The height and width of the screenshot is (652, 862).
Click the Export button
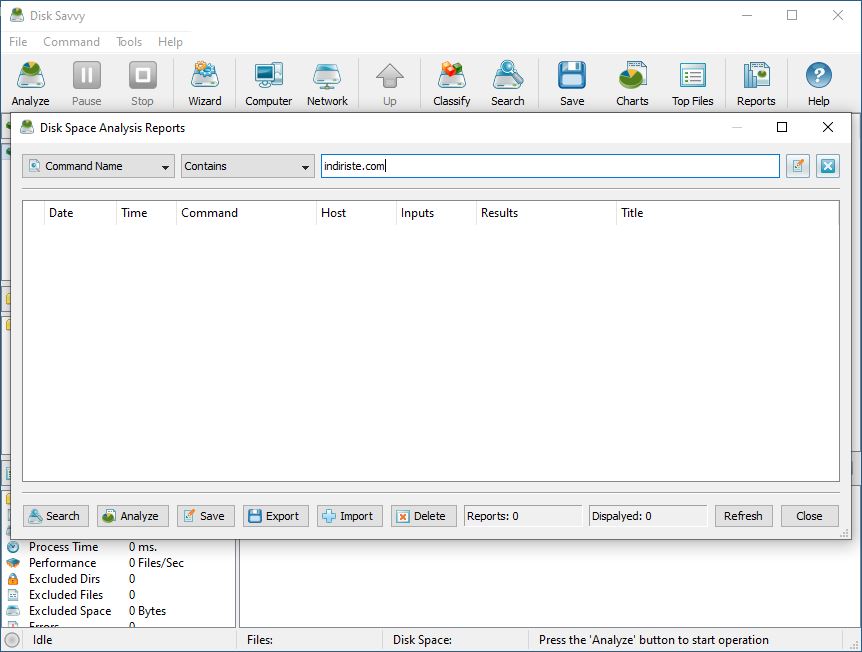point(275,516)
